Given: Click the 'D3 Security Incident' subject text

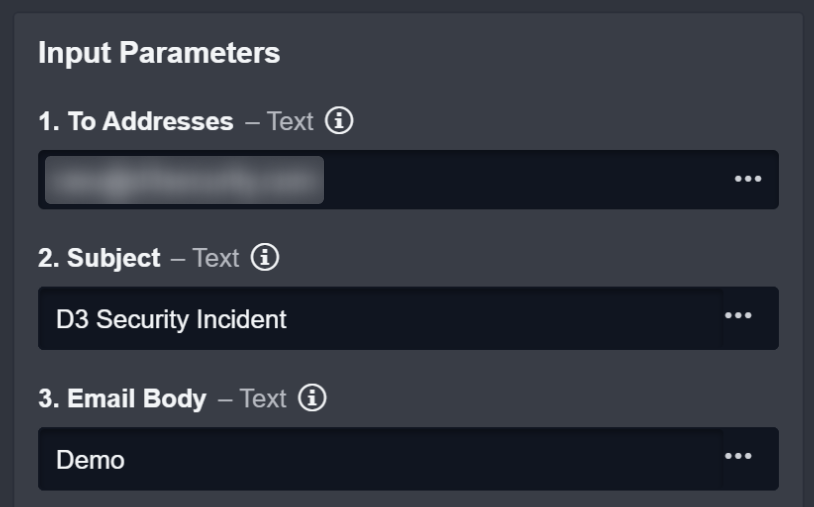Looking at the screenshot, I should 171,319.
